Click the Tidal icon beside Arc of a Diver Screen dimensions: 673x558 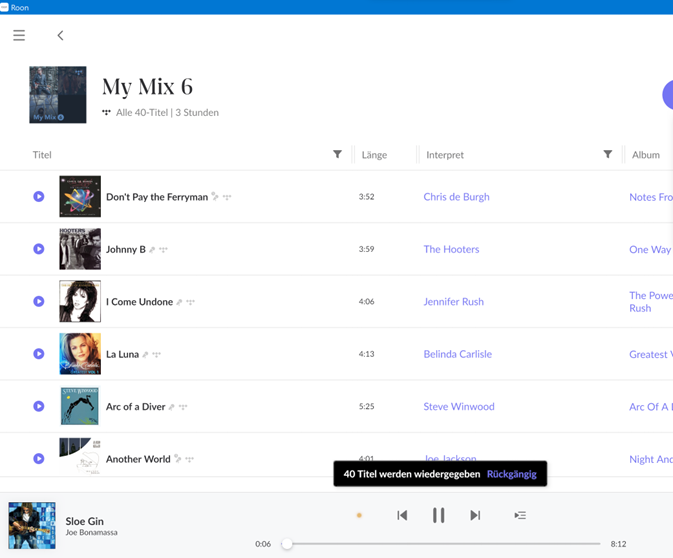[x=183, y=407]
